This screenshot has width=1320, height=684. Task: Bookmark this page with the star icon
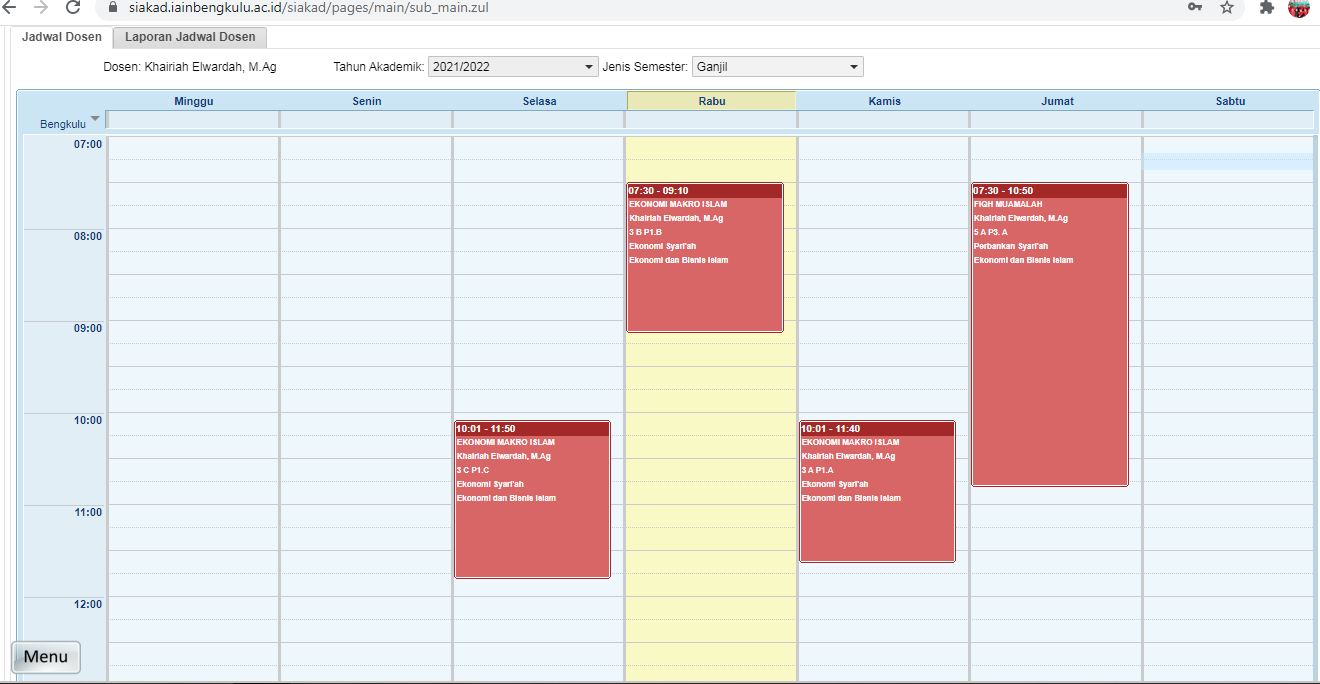(1227, 8)
